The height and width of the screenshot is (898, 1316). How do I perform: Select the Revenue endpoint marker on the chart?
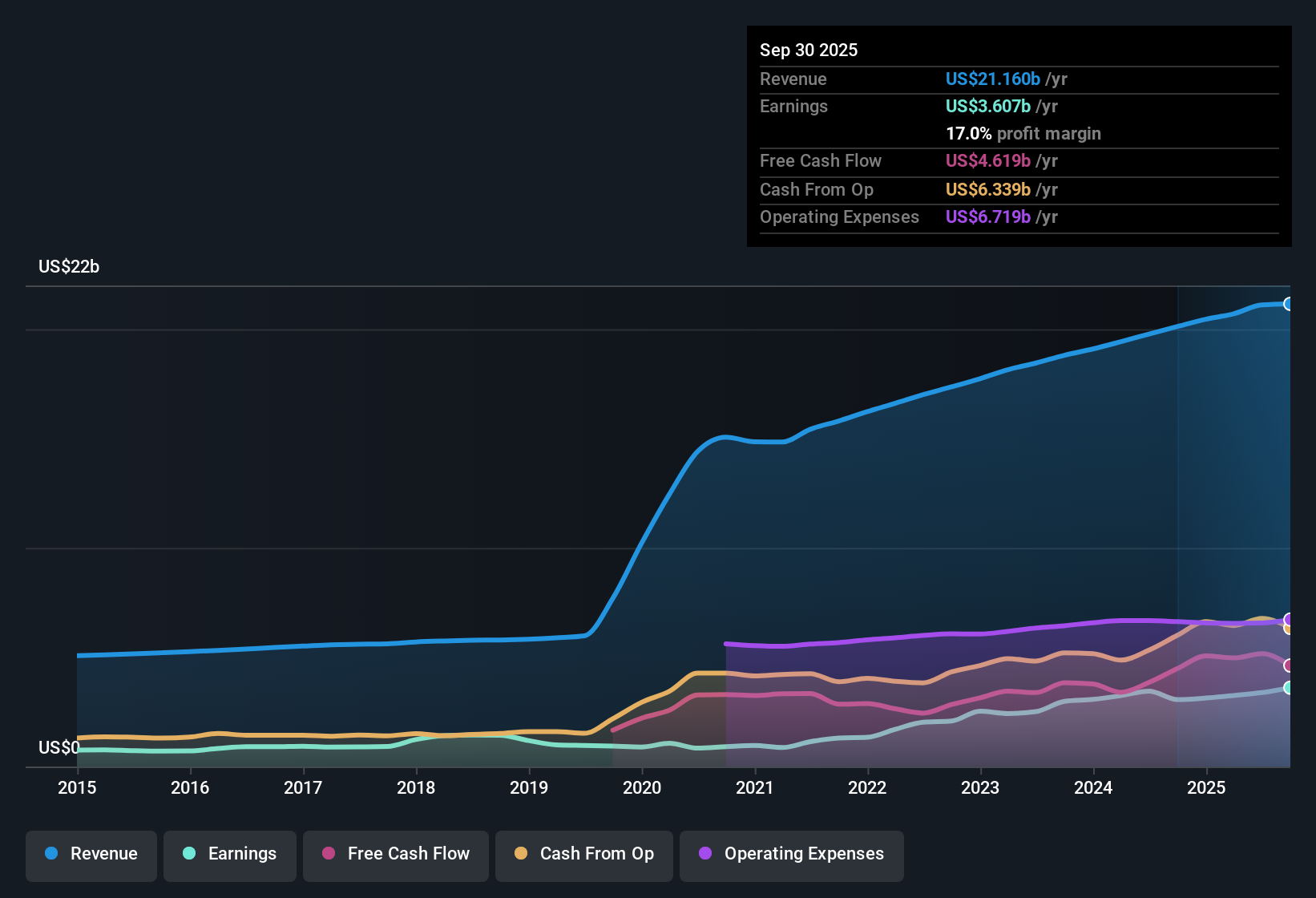pyautogui.click(x=1289, y=304)
